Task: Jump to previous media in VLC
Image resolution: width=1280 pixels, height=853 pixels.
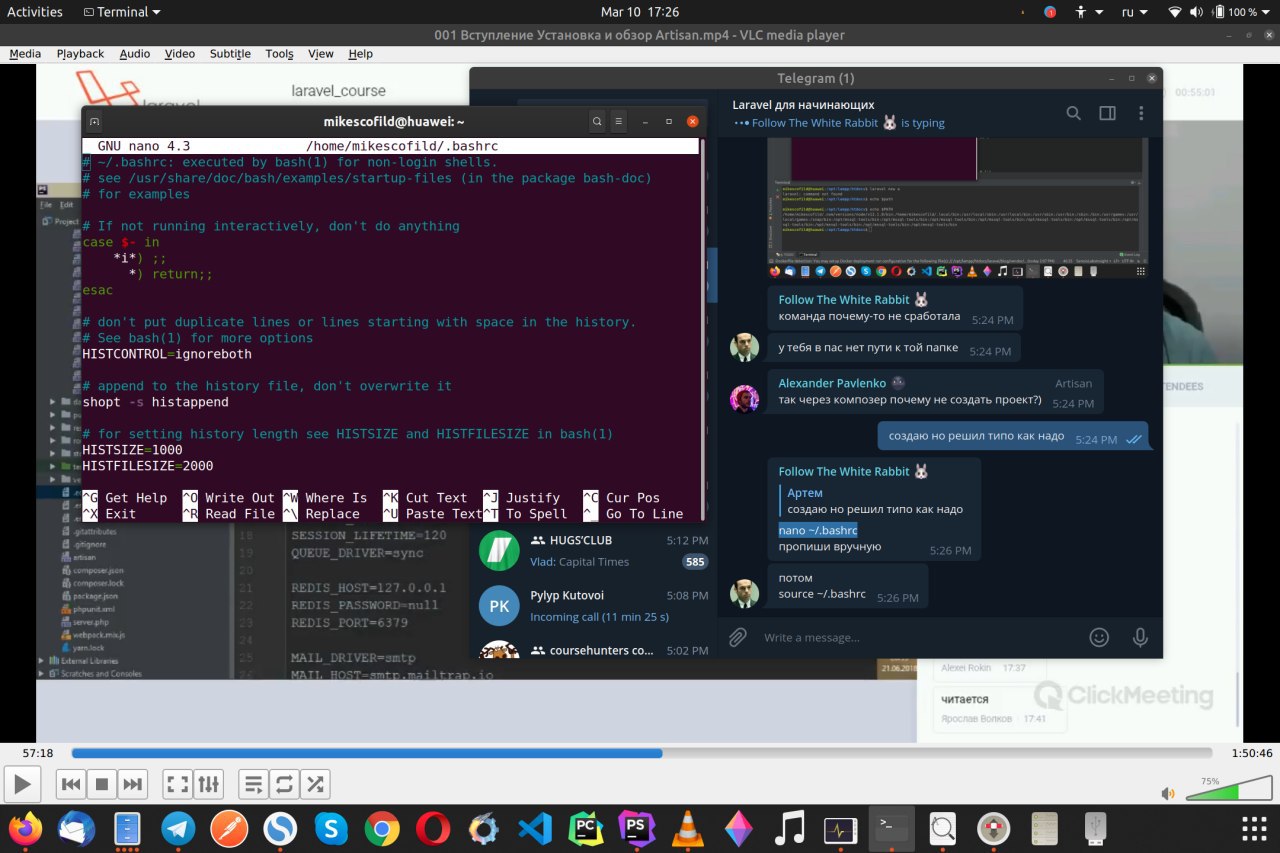Action: coord(70,784)
